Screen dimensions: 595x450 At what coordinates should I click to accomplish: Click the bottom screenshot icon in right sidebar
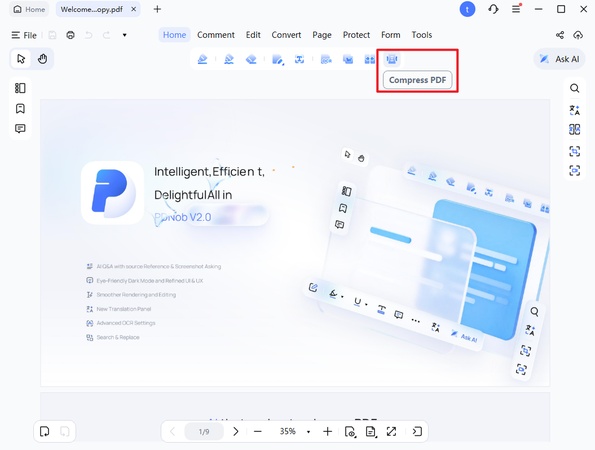coord(575,170)
